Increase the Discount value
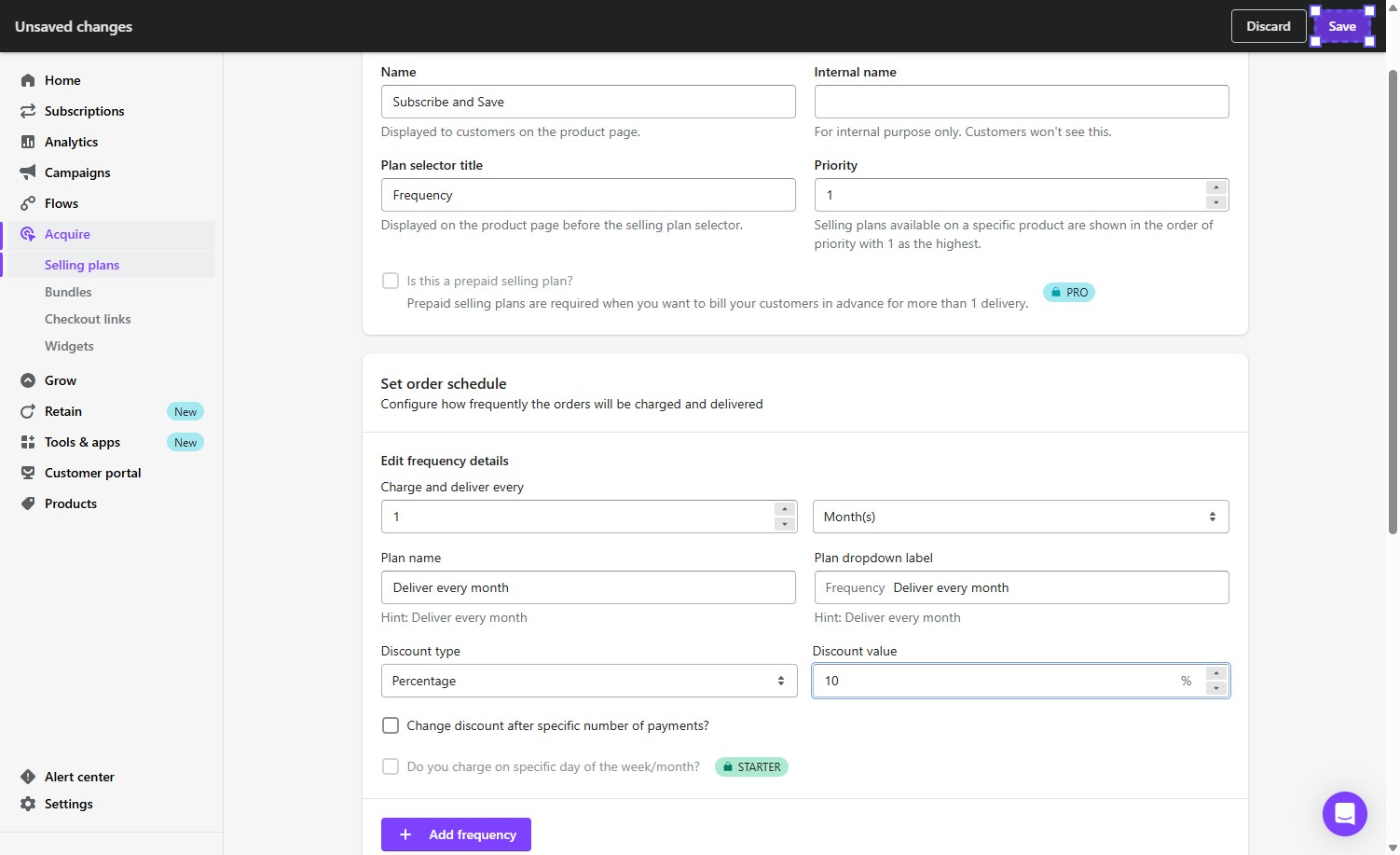 click(1215, 673)
